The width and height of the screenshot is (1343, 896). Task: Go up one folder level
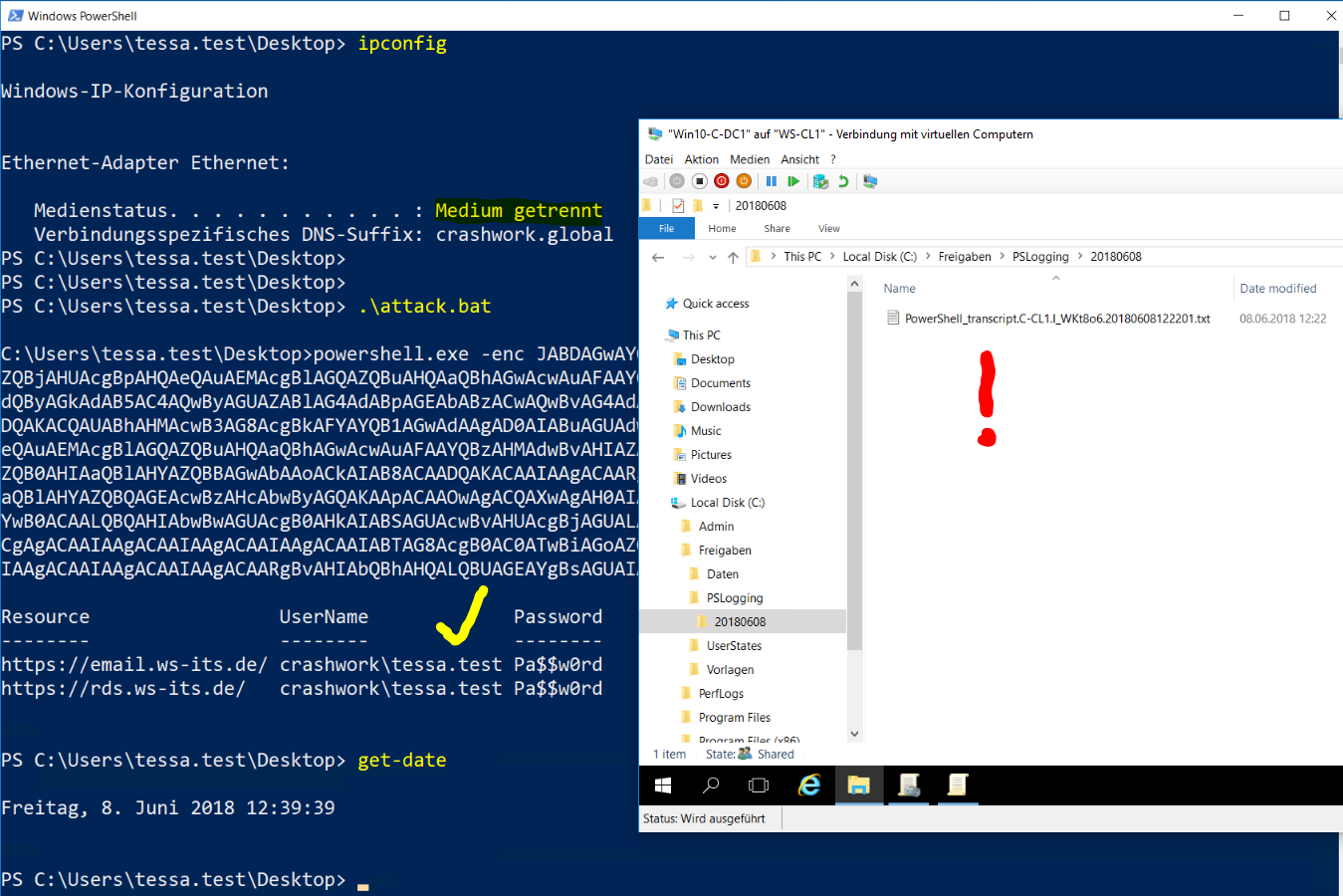coord(734,257)
